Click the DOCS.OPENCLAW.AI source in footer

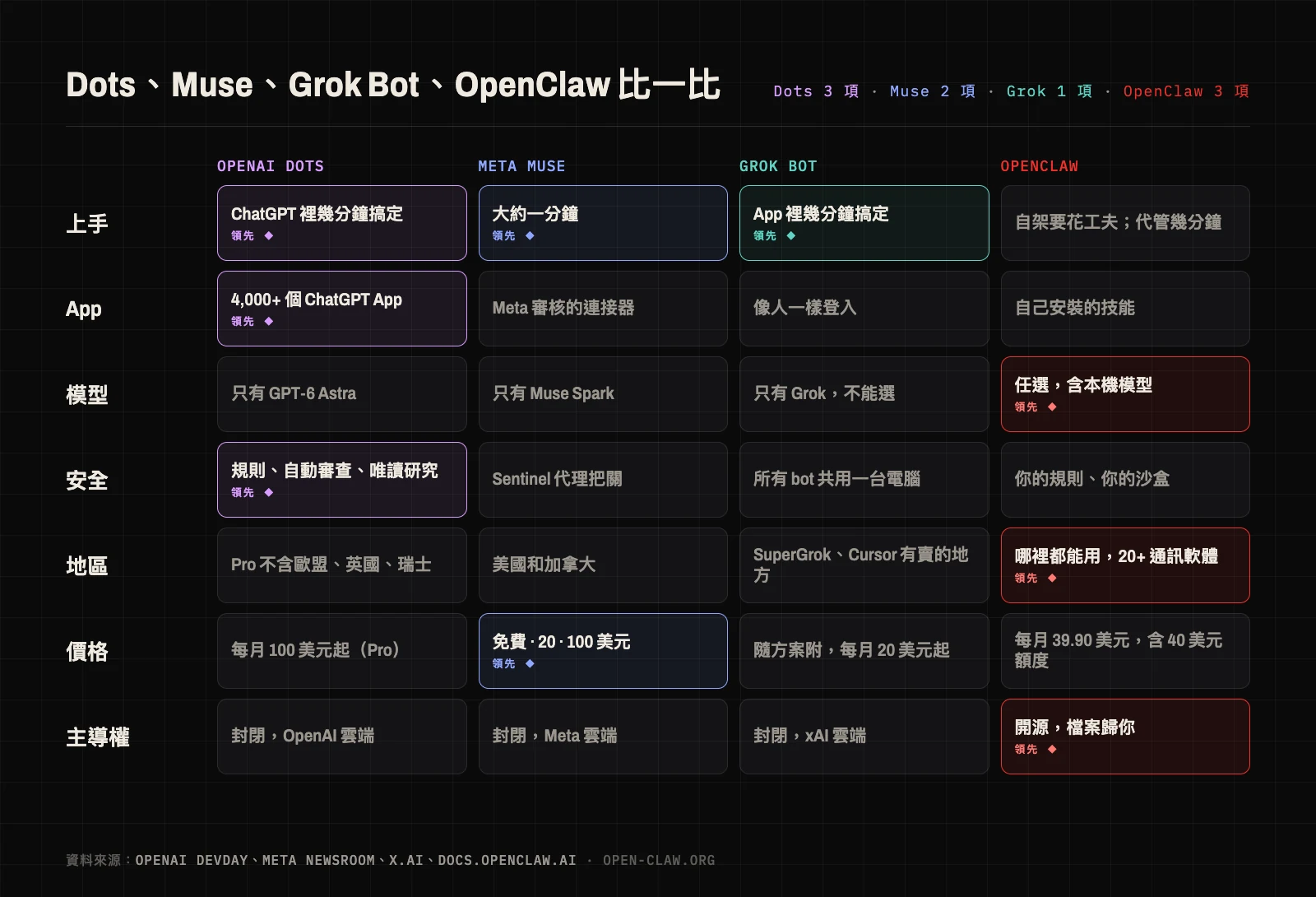(507, 861)
